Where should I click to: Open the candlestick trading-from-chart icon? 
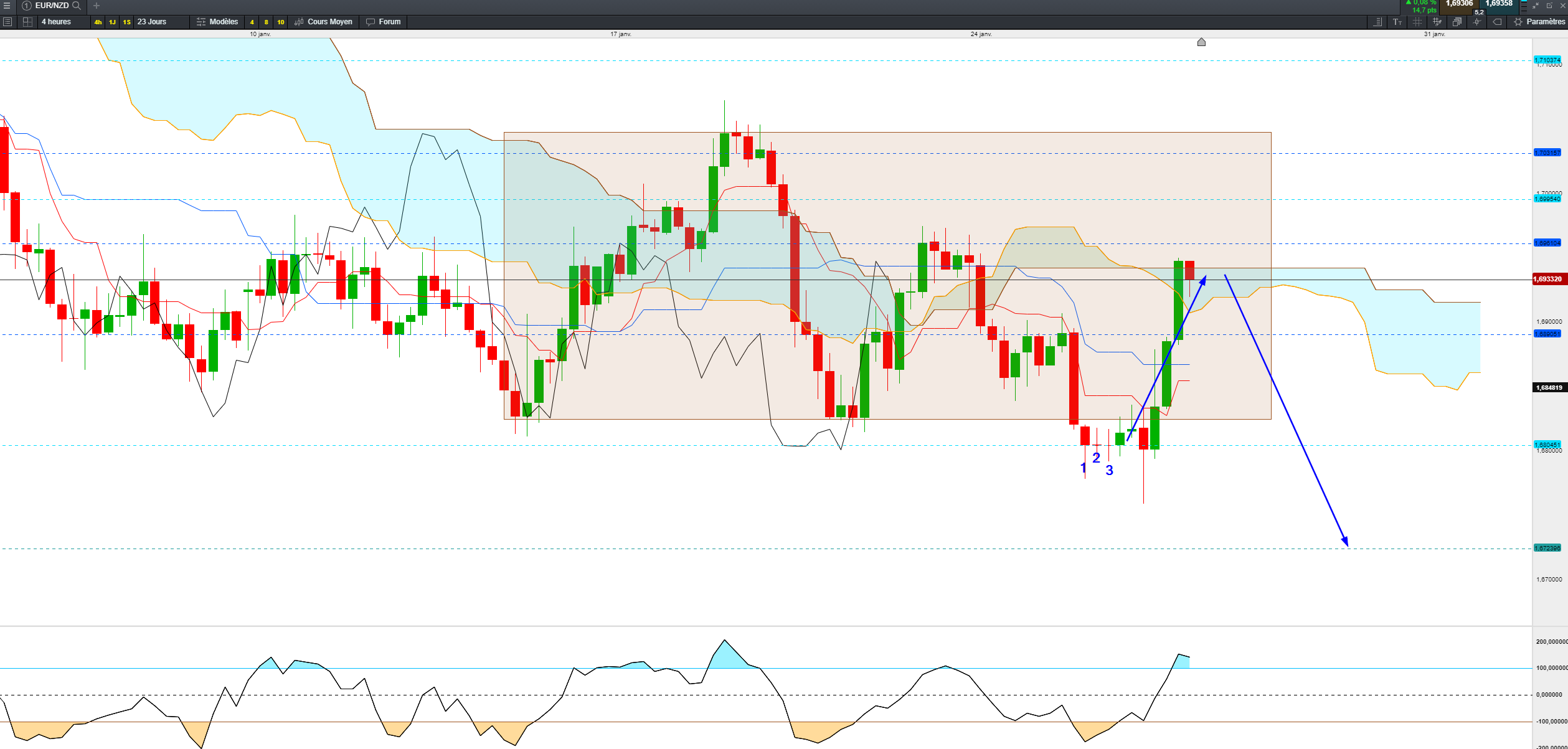click(x=1477, y=22)
